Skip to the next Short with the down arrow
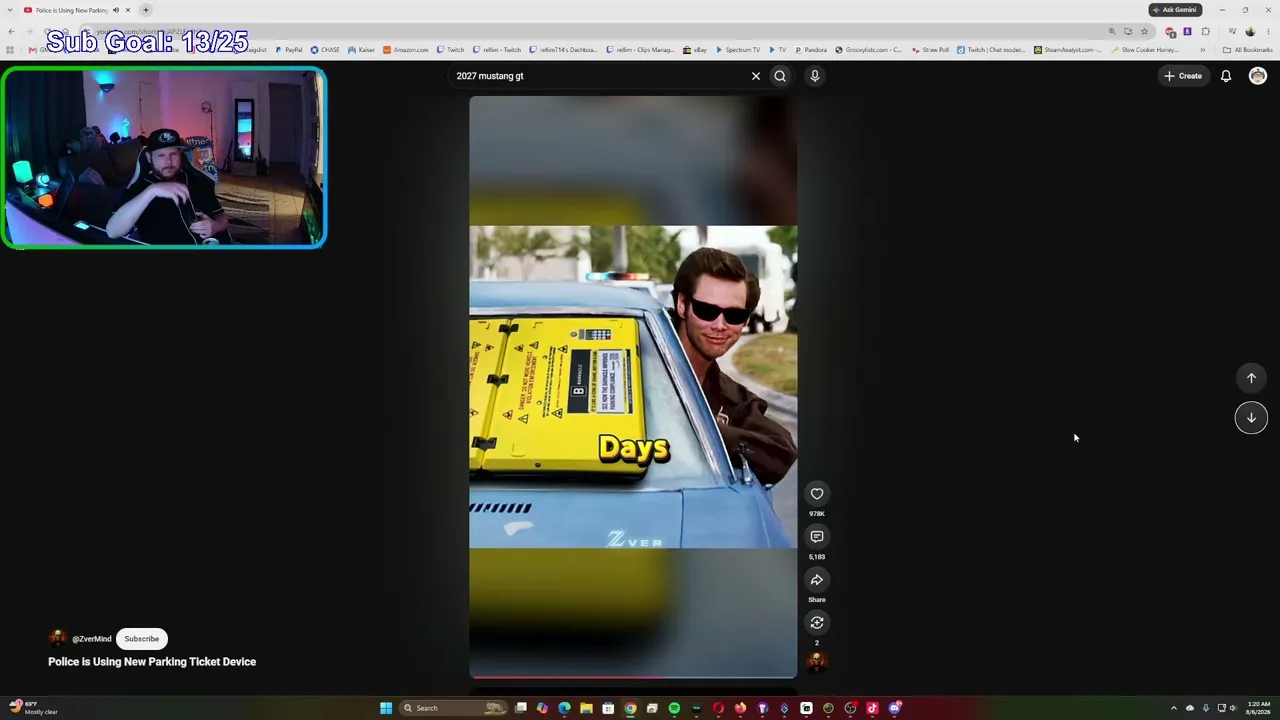This screenshot has width=1280, height=720. (1251, 418)
